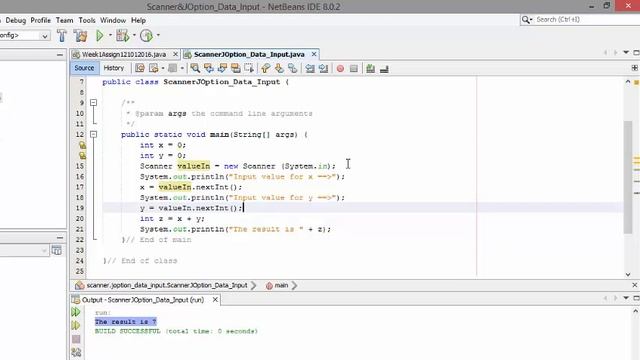
Task: Click the Stop Macro Recording icon
Action: pos(353,69)
